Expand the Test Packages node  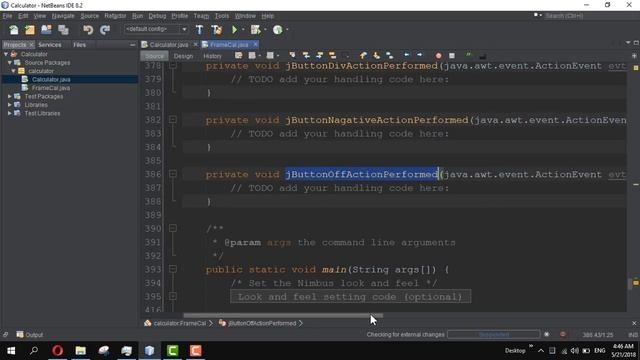10,96
